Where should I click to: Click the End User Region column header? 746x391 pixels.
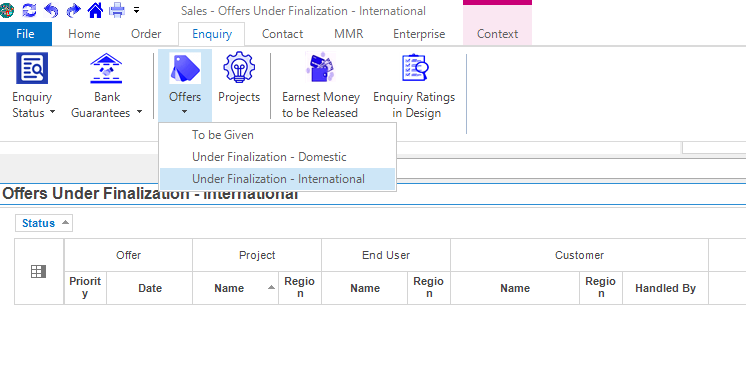tap(429, 288)
